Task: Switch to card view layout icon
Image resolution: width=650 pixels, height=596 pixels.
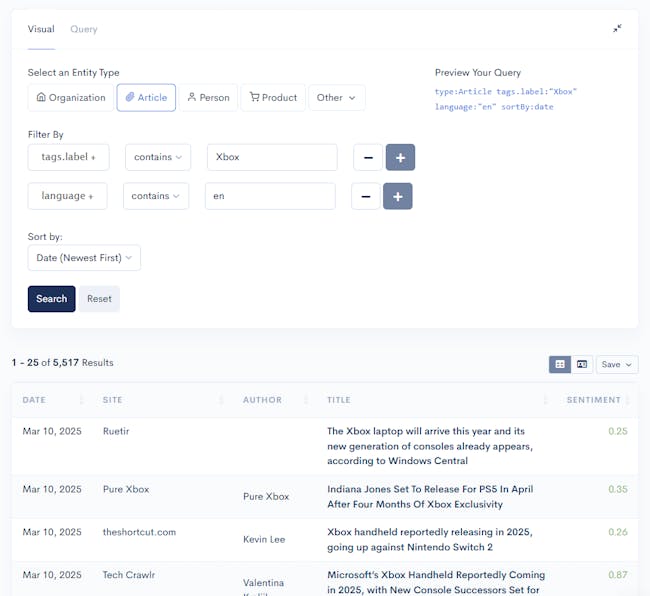Action: [x=582, y=365]
